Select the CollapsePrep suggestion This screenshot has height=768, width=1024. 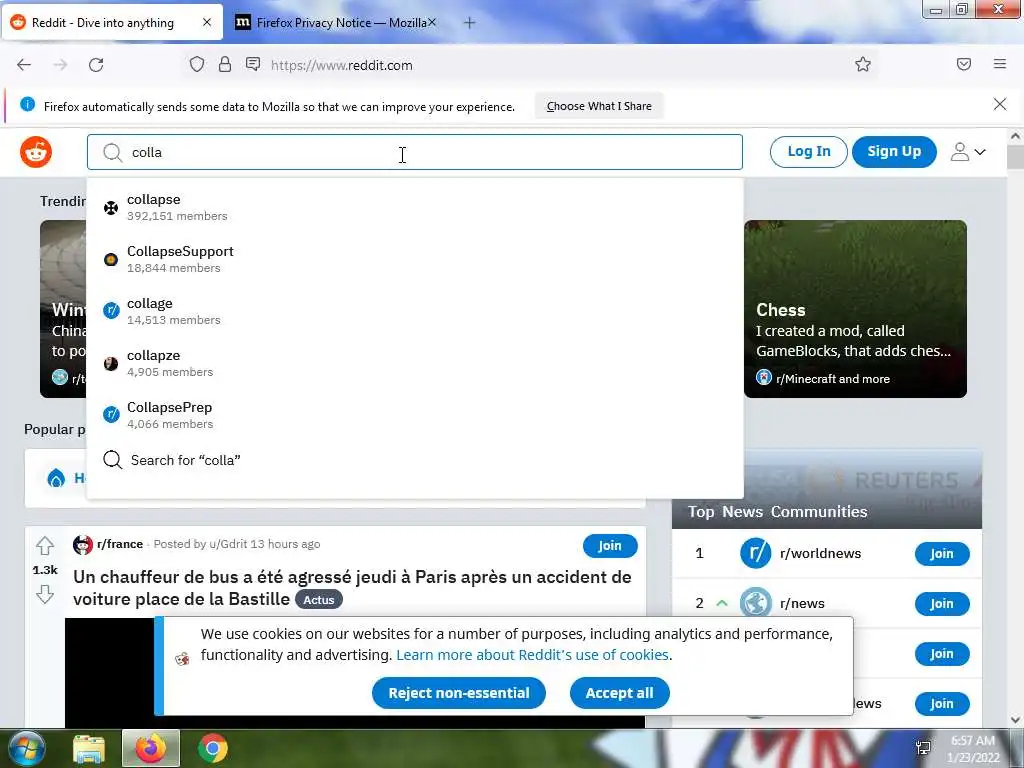(x=415, y=415)
